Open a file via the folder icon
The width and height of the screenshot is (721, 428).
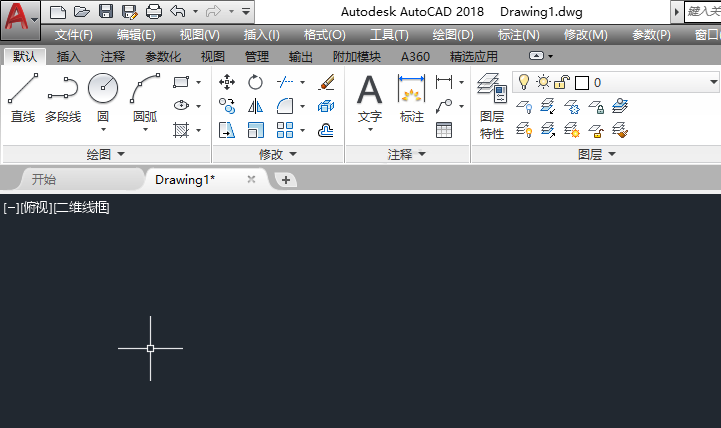(81, 11)
